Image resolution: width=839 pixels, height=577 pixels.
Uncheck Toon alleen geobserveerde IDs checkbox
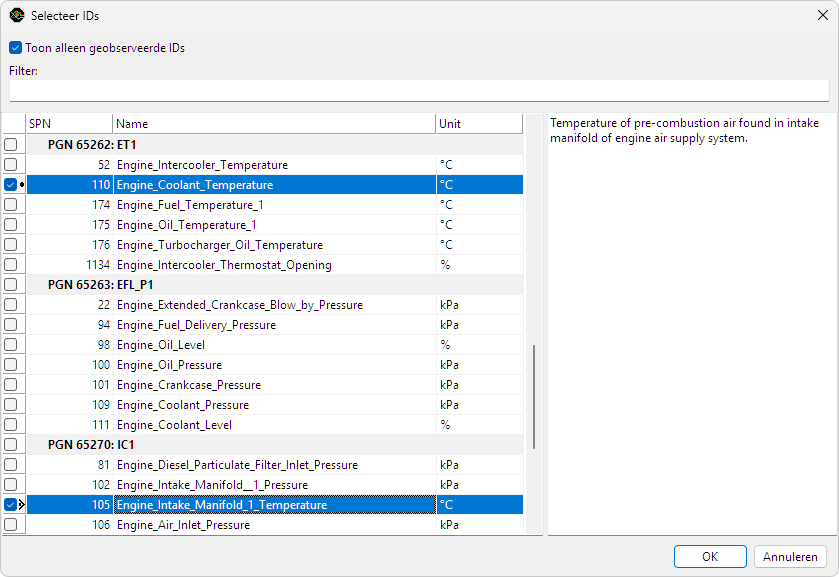(16, 48)
